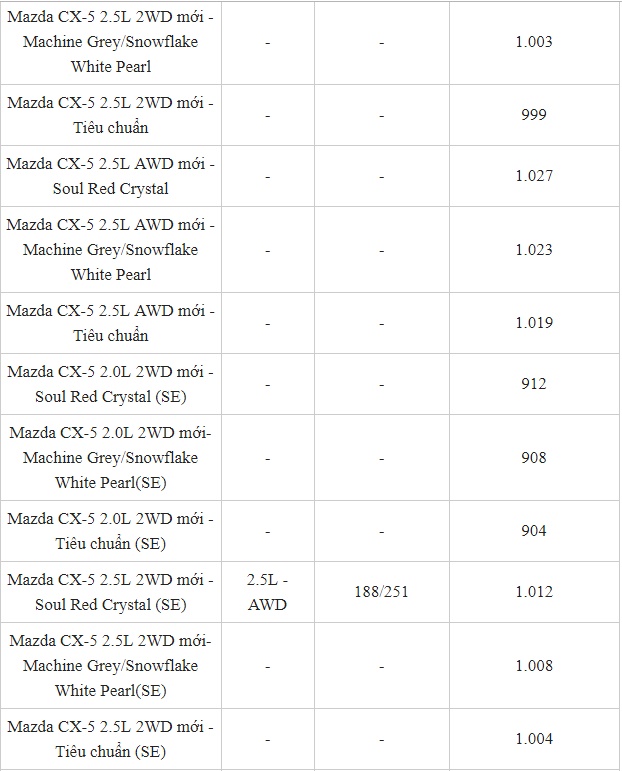Select the 904 price value

533,531
